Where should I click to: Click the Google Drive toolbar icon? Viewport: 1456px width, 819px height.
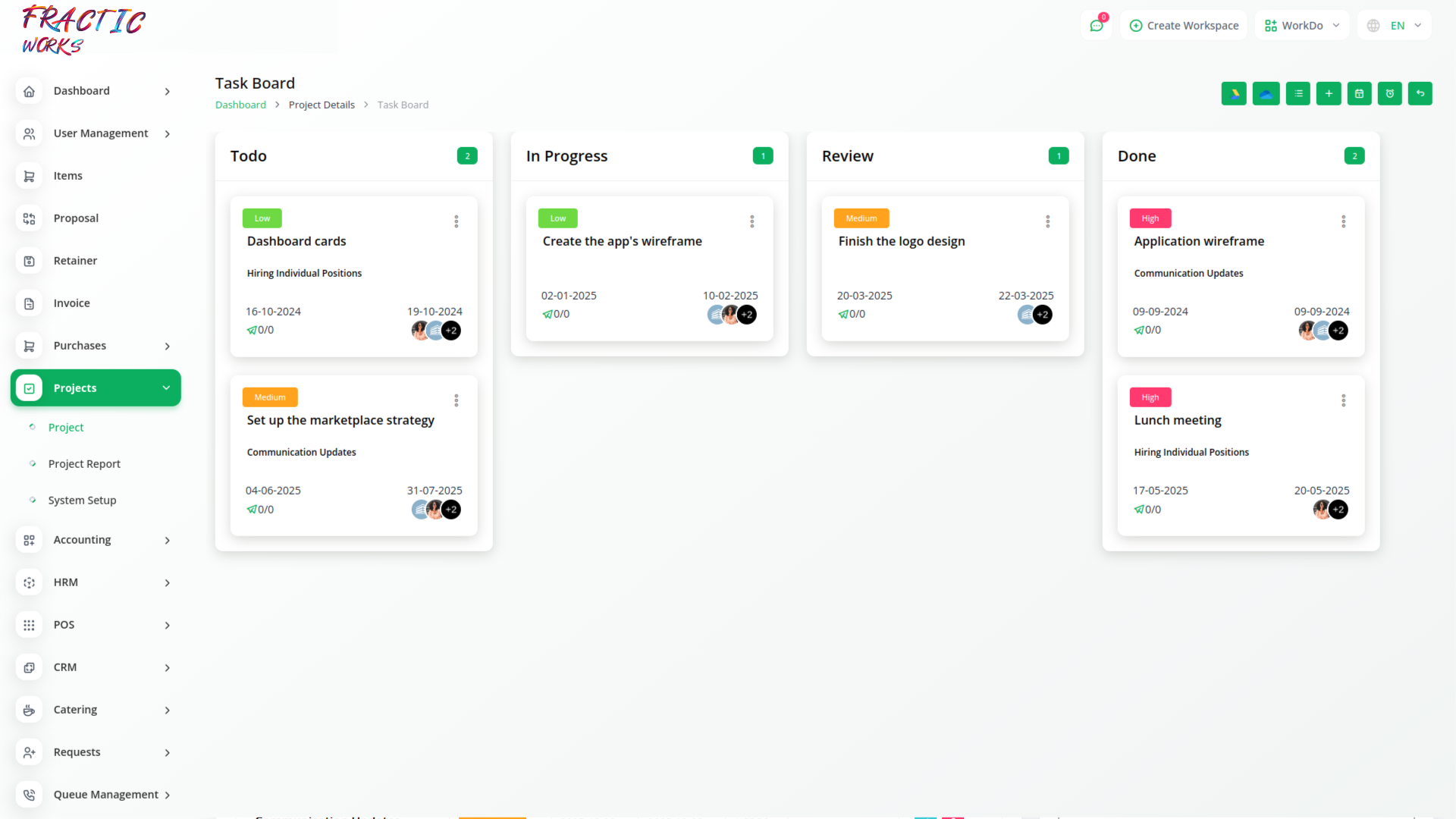coord(1234,93)
